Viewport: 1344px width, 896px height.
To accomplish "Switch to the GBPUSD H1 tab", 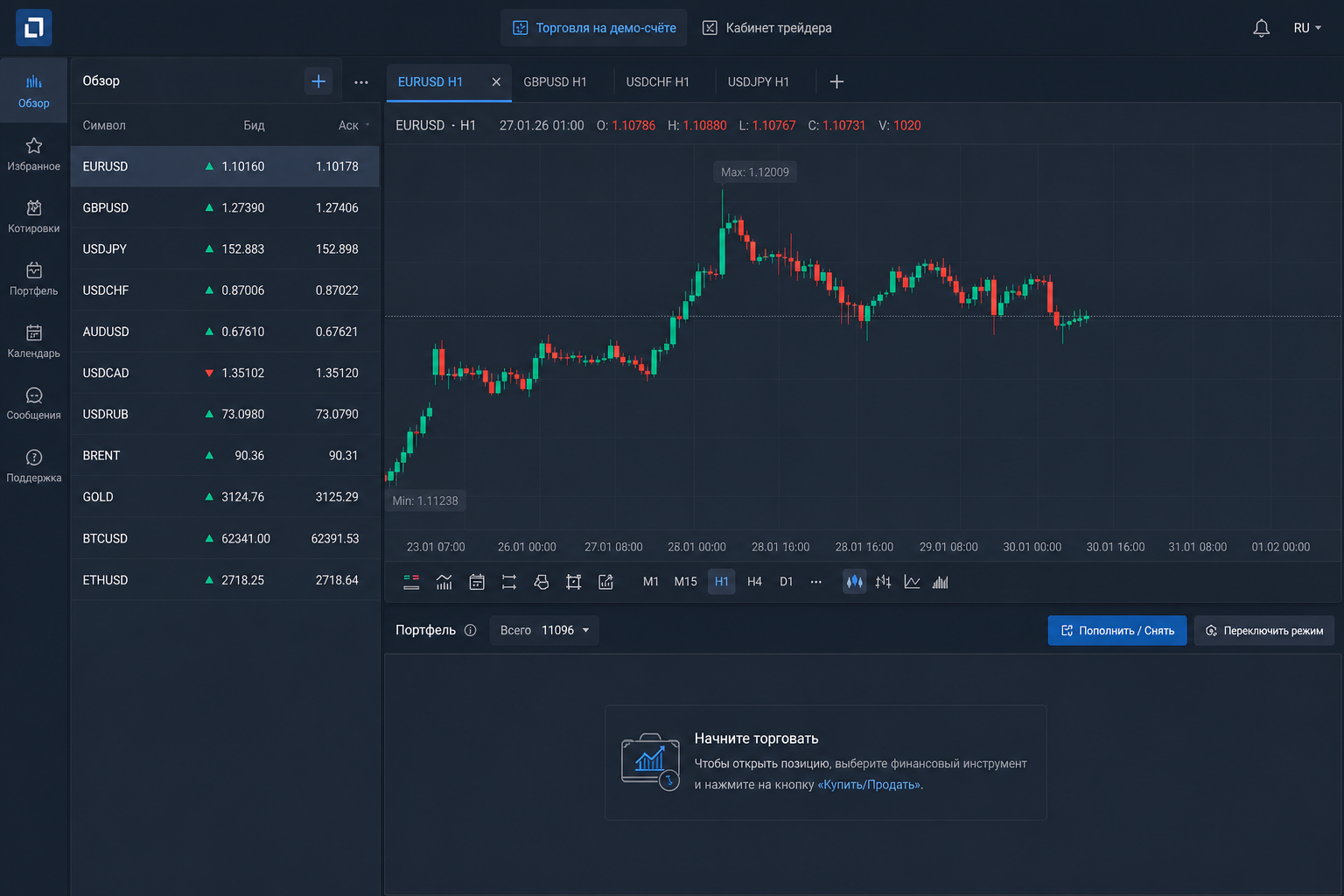I will point(555,81).
